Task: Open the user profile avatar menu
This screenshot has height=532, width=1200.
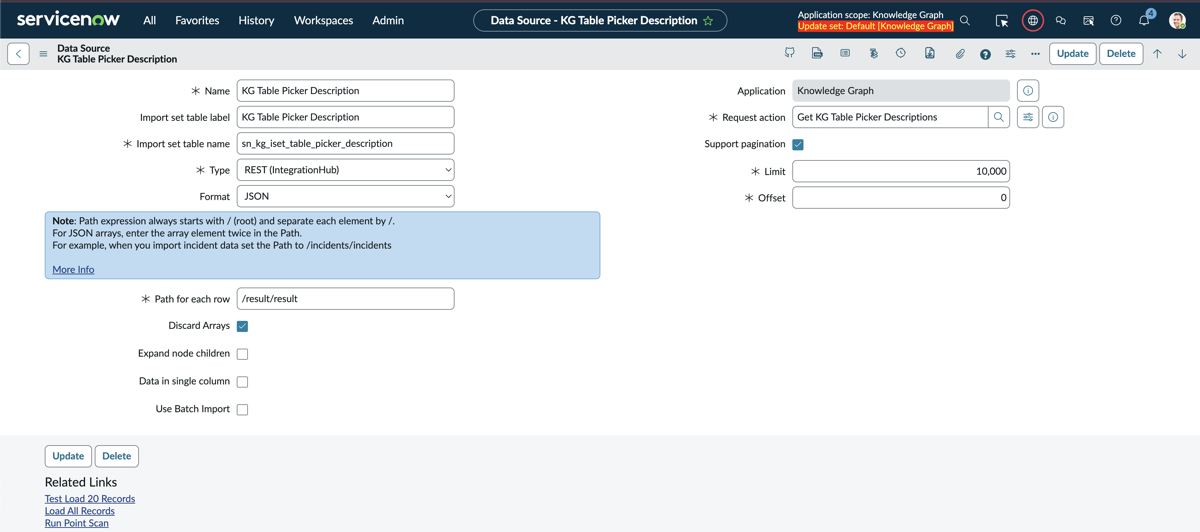Action: [1177, 20]
